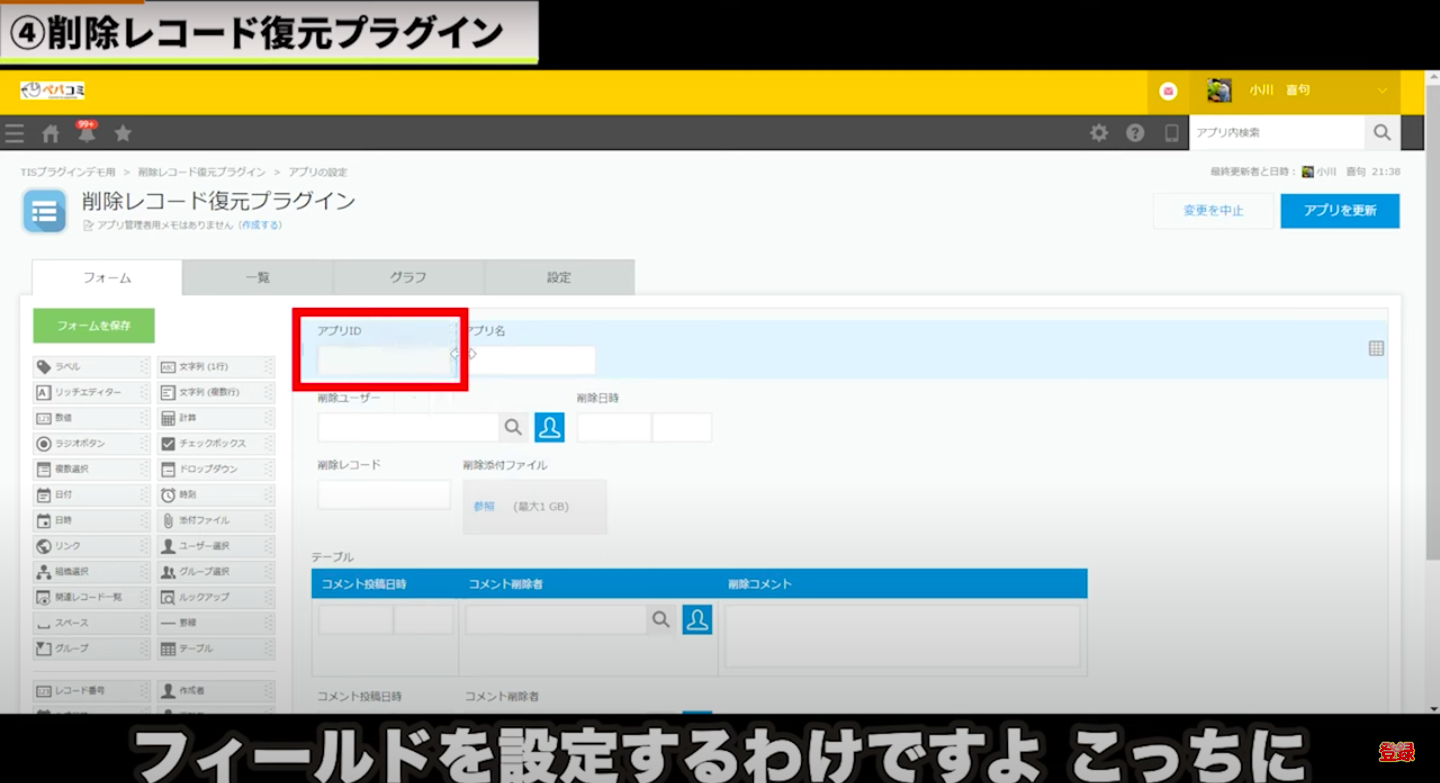1440x783 pixels.
Task: Click the アプリを更新 button
Action: (1339, 211)
